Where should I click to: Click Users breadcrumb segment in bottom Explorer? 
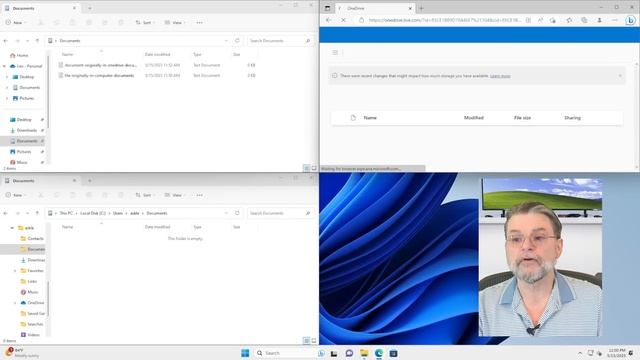[x=118, y=213]
